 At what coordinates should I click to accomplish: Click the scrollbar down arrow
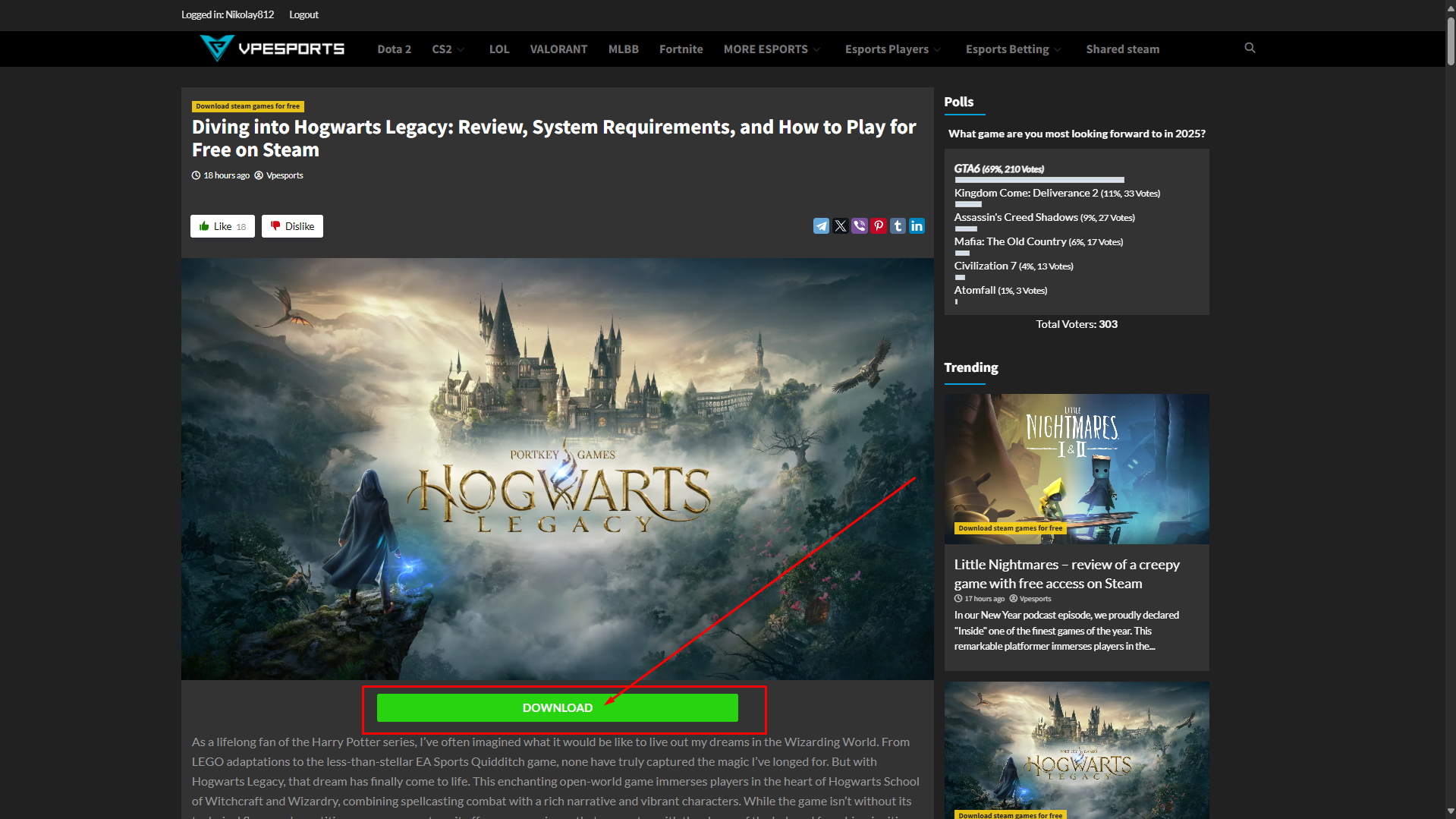point(1450,811)
